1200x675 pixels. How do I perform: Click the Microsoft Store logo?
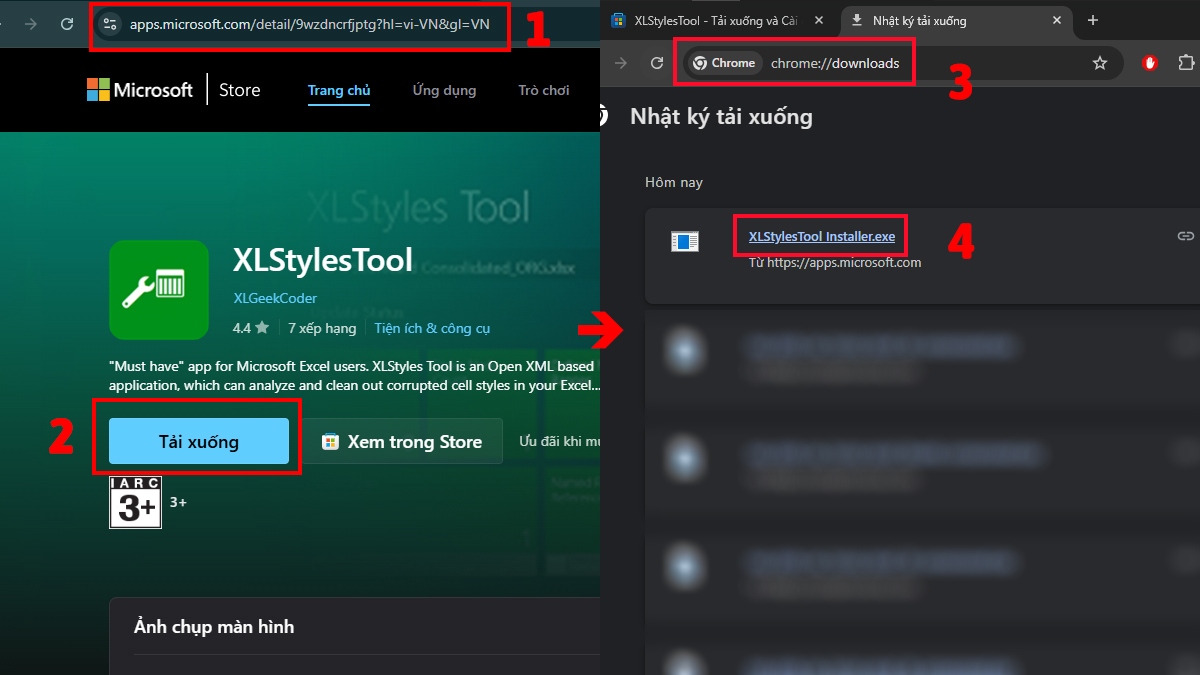click(139, 90)
